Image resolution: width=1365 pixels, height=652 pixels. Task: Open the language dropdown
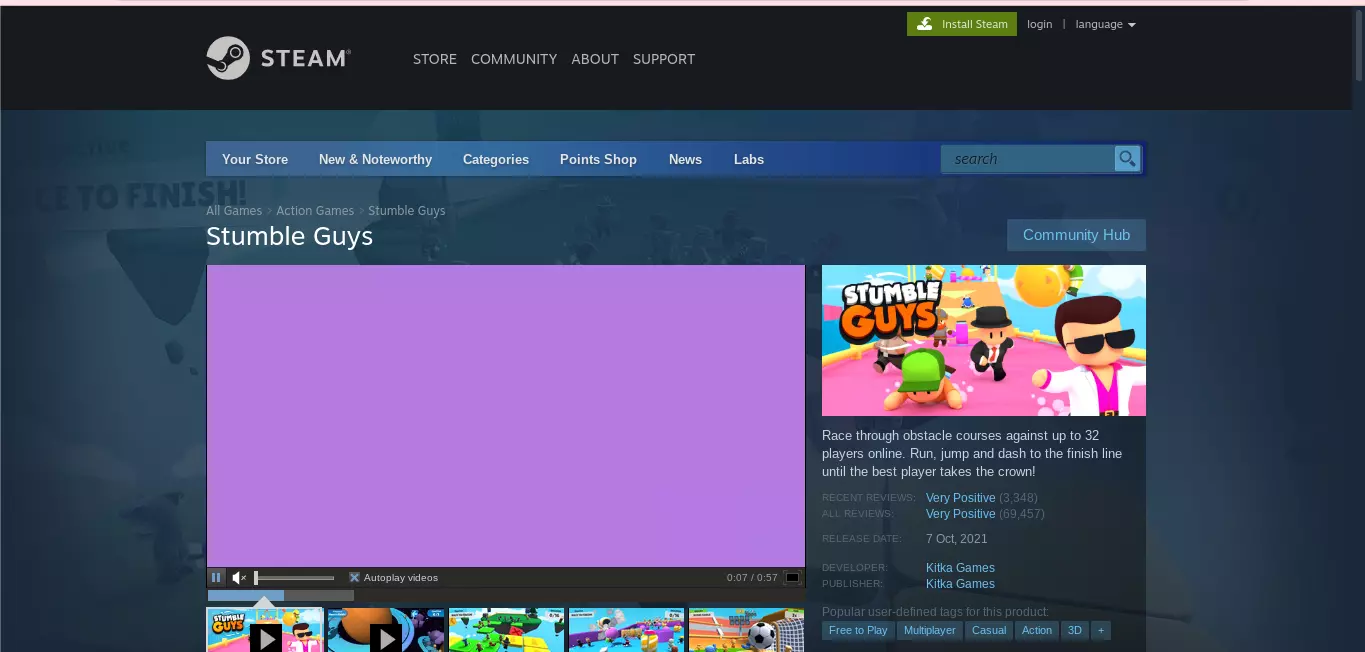[1105, 24]
